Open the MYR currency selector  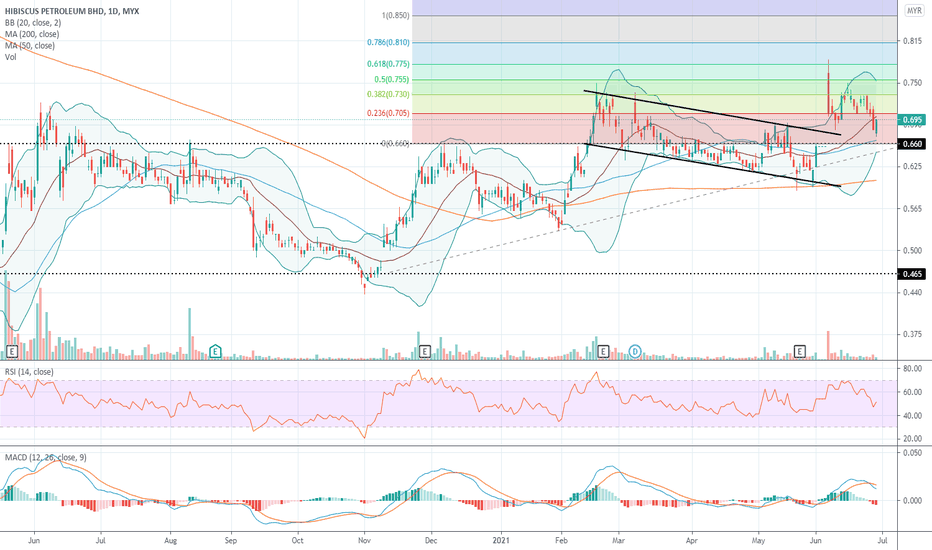click(914, 11)
